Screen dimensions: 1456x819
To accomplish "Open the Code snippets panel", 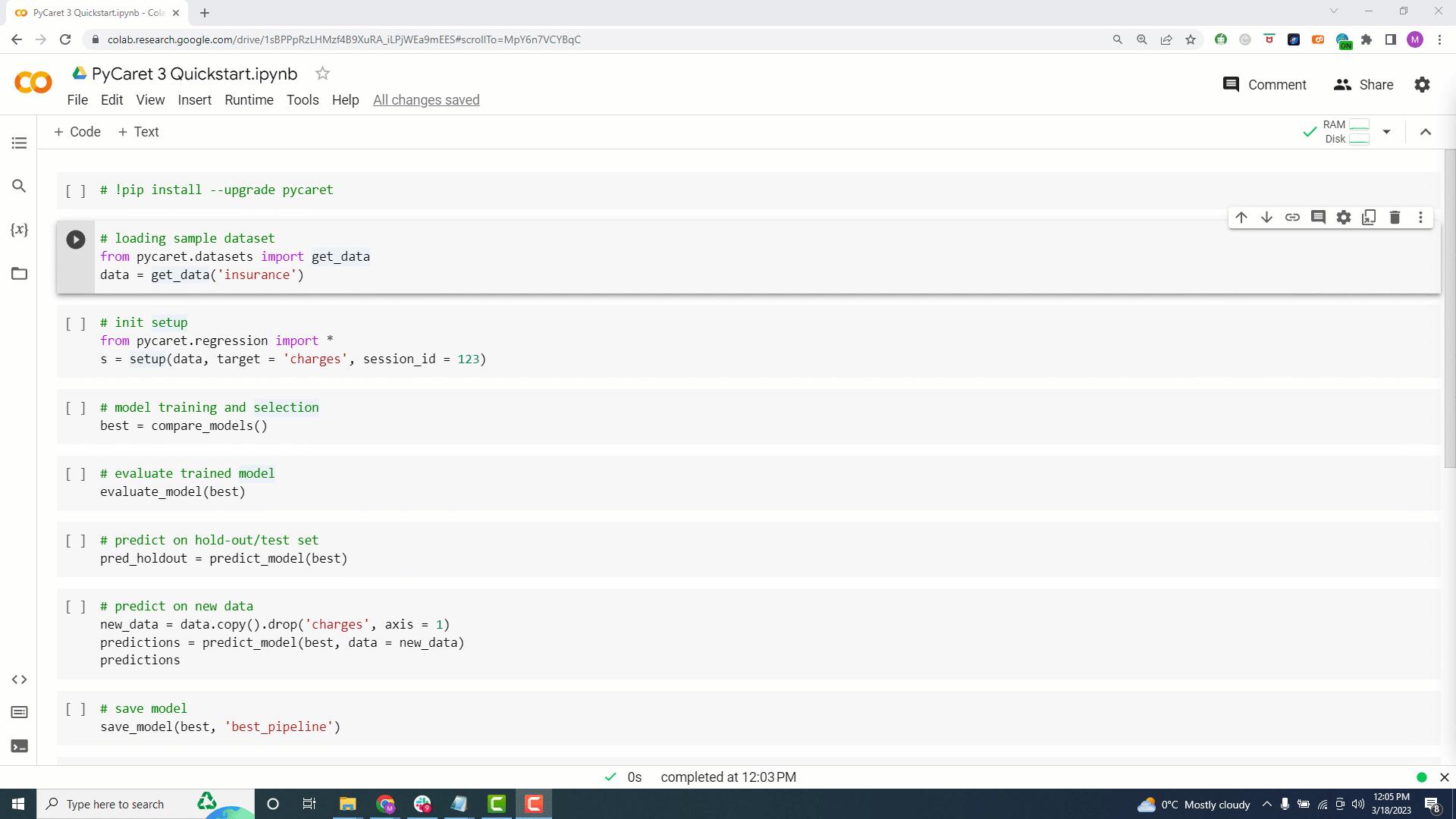I will pos(19,679).
